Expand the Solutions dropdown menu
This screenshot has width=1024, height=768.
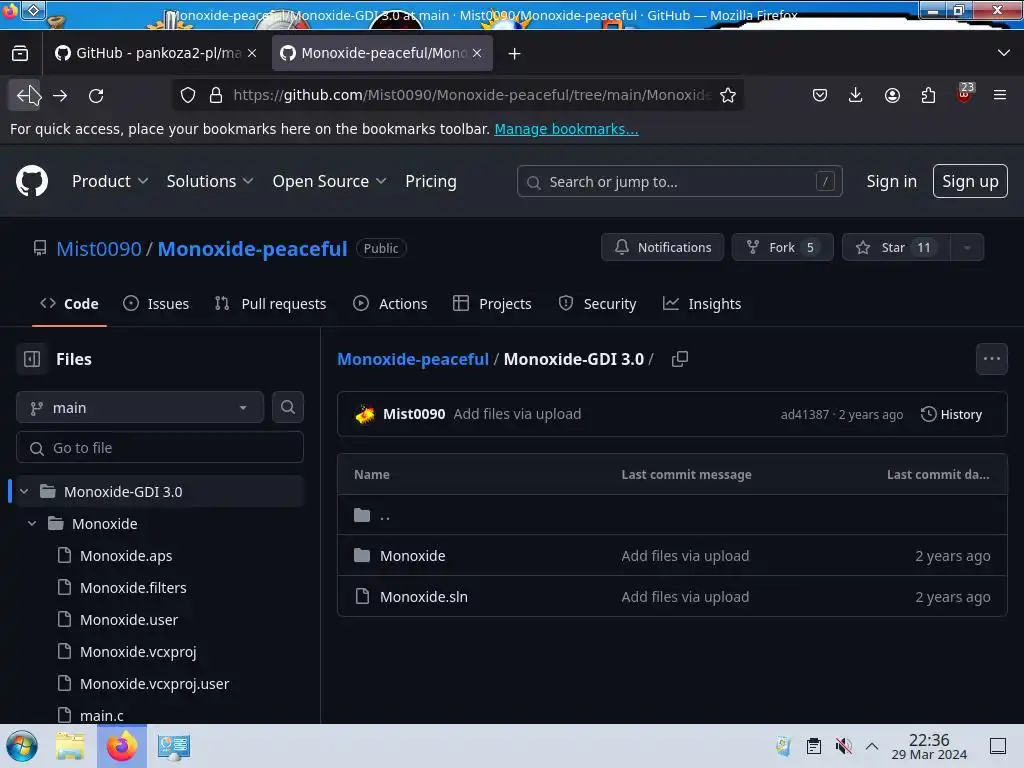210,181
